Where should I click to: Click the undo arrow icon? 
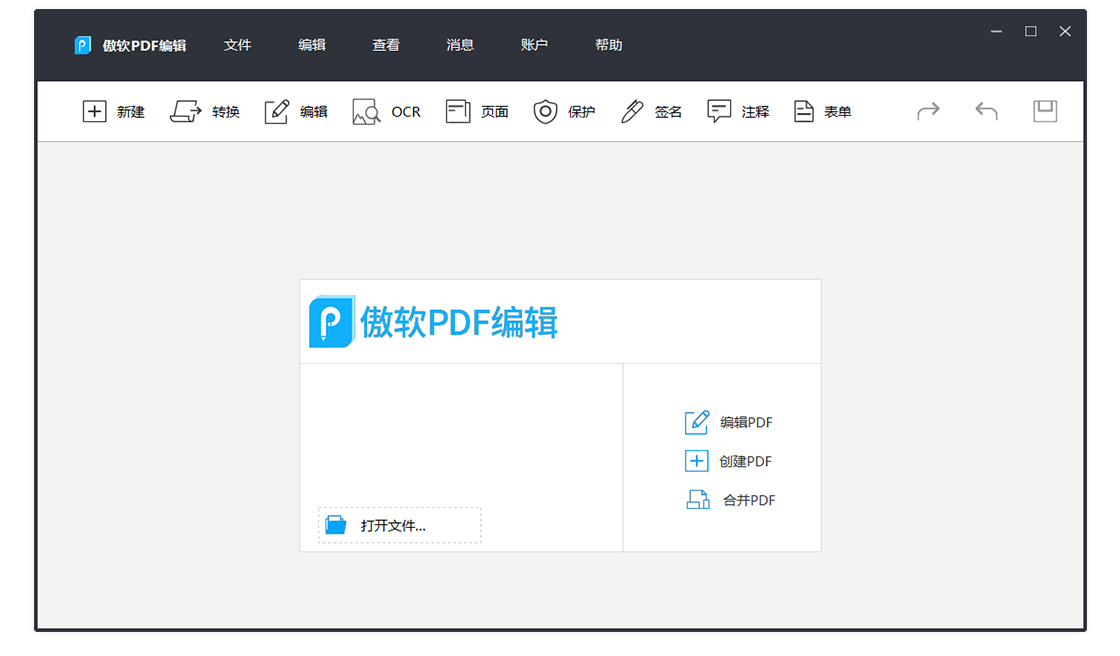pos(986,111)
